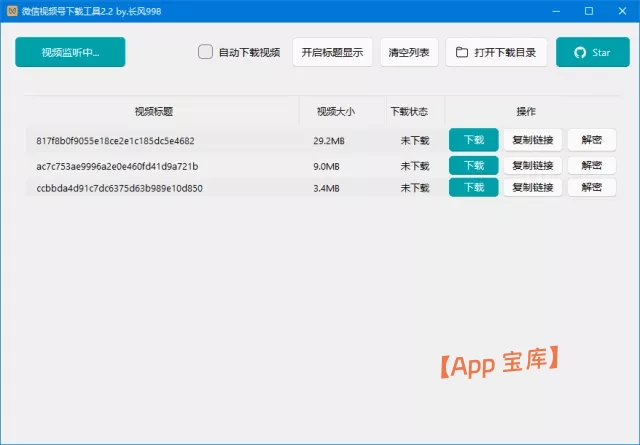This screenshot has width=640, height=445.
Task: Clear list with 清空列表 button
Action: [x=409, y=52]
